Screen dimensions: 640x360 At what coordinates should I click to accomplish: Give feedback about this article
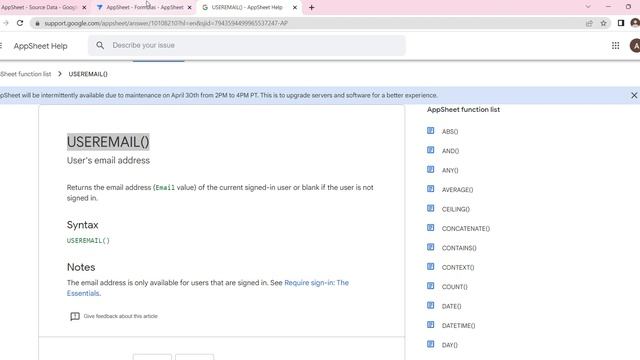pos(120,316)
